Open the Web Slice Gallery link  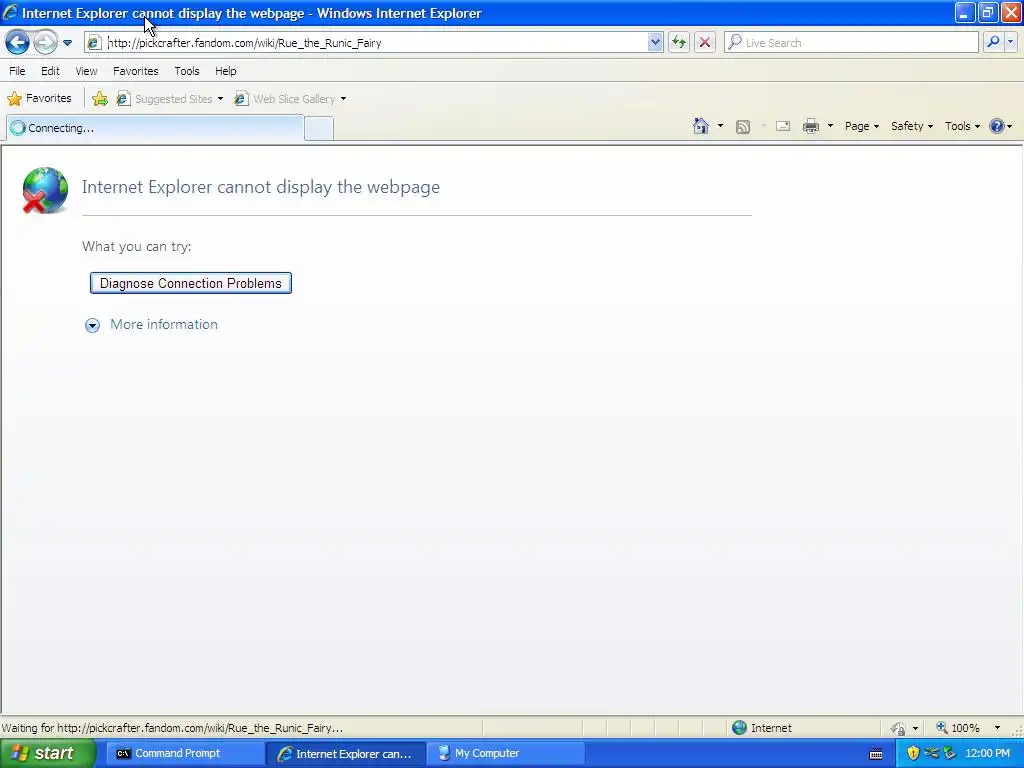pyautogui.click(x=291, y=99)
